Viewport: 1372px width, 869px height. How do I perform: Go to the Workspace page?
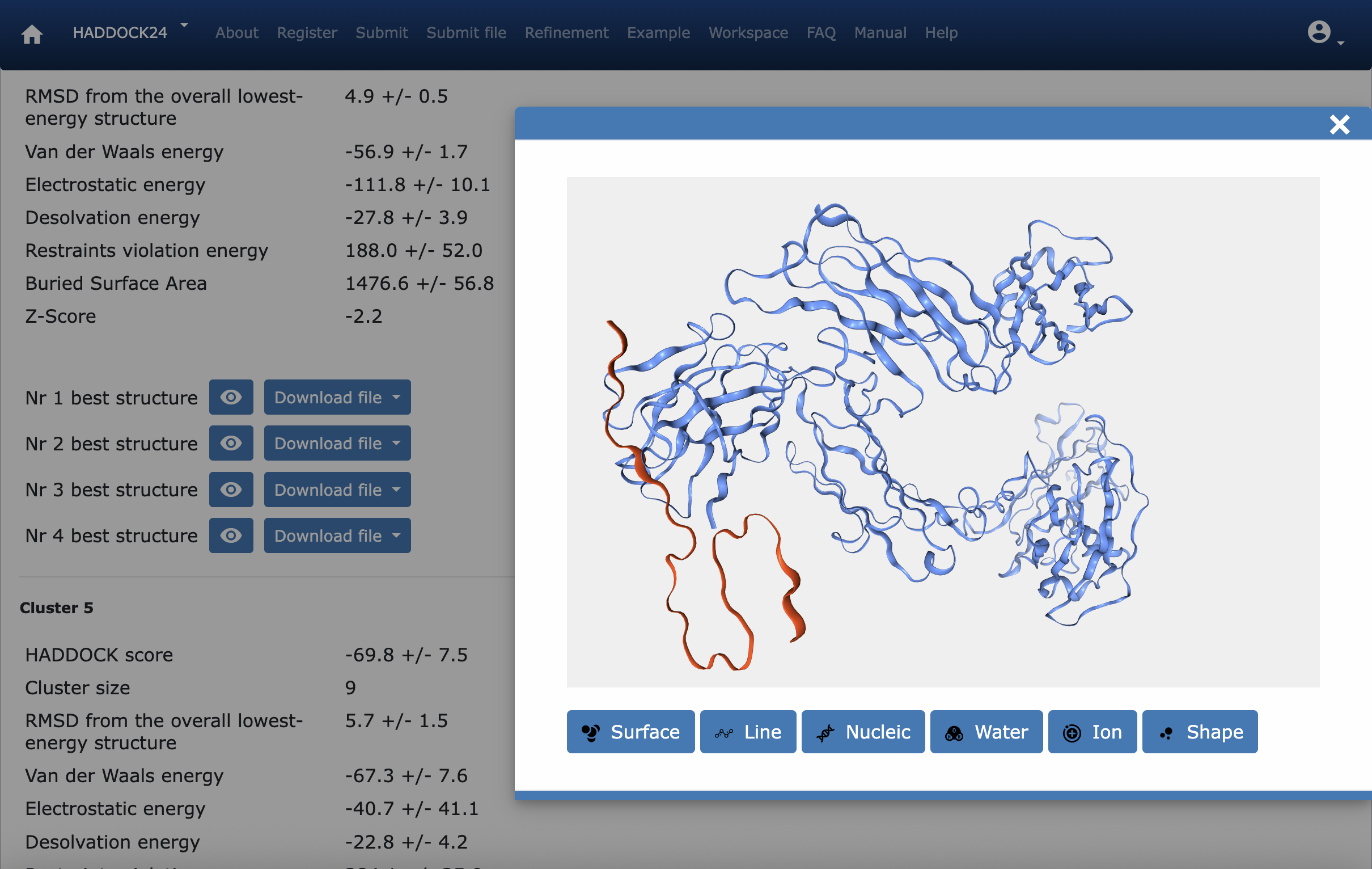748,32
